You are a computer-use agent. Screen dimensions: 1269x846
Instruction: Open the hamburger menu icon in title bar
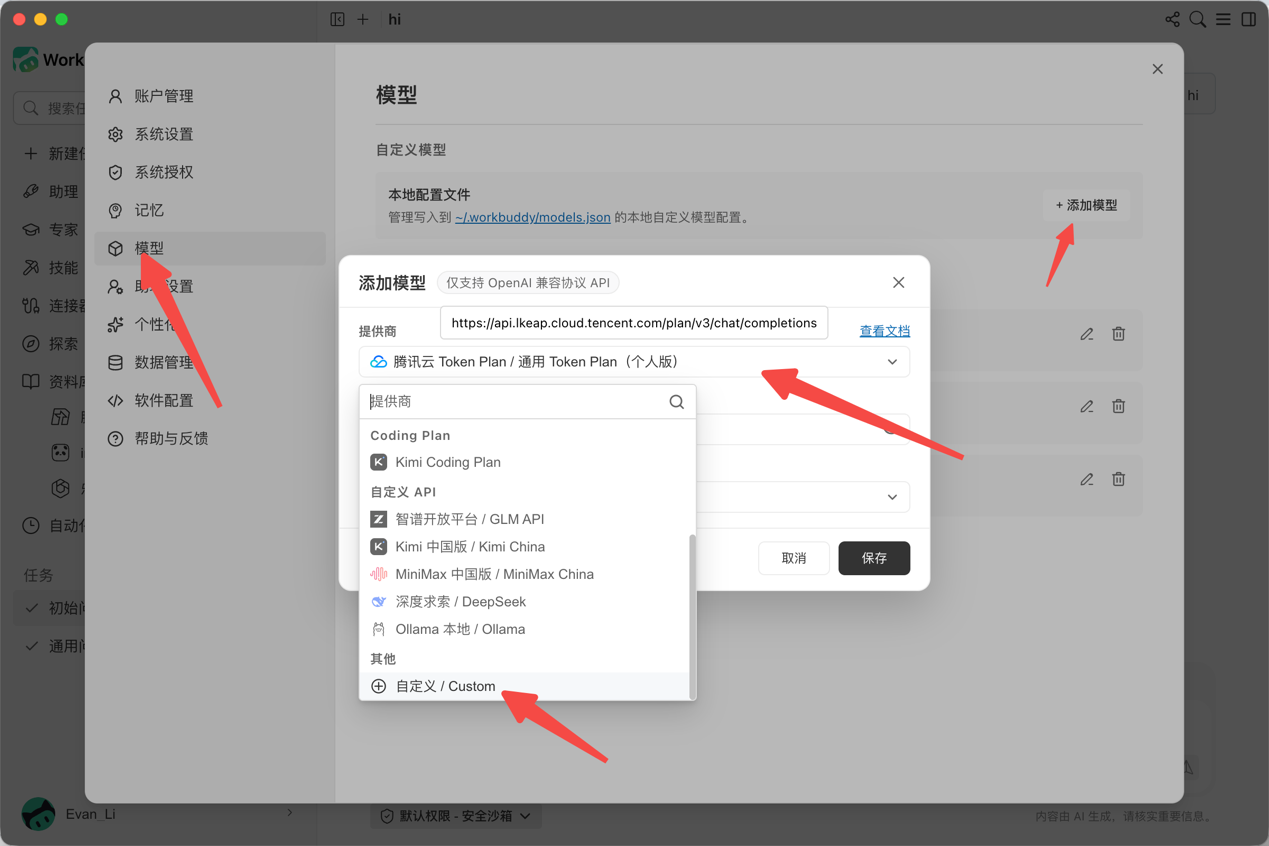pyautogui.click(x=1223, y=19)
